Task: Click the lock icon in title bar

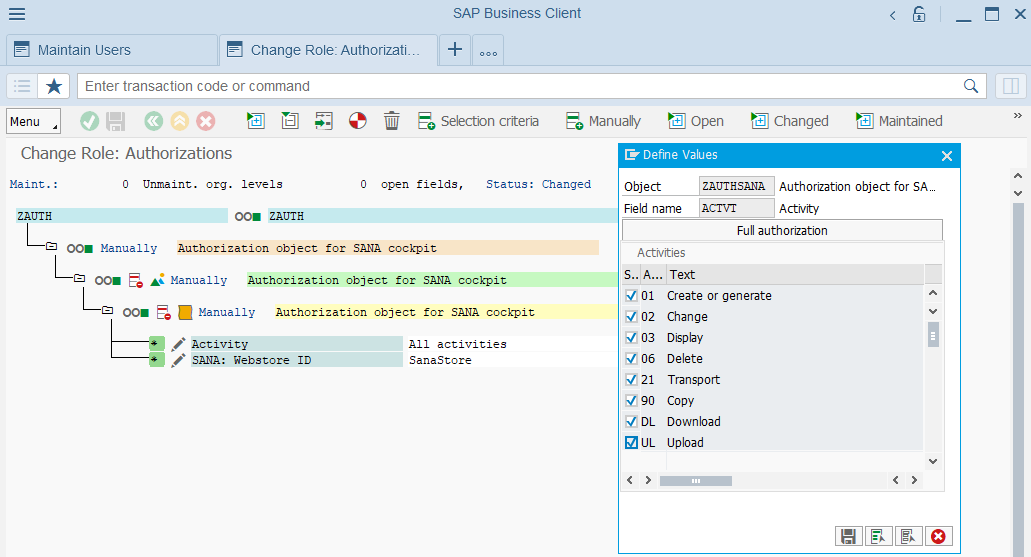Action: click(x=919, y=14)
